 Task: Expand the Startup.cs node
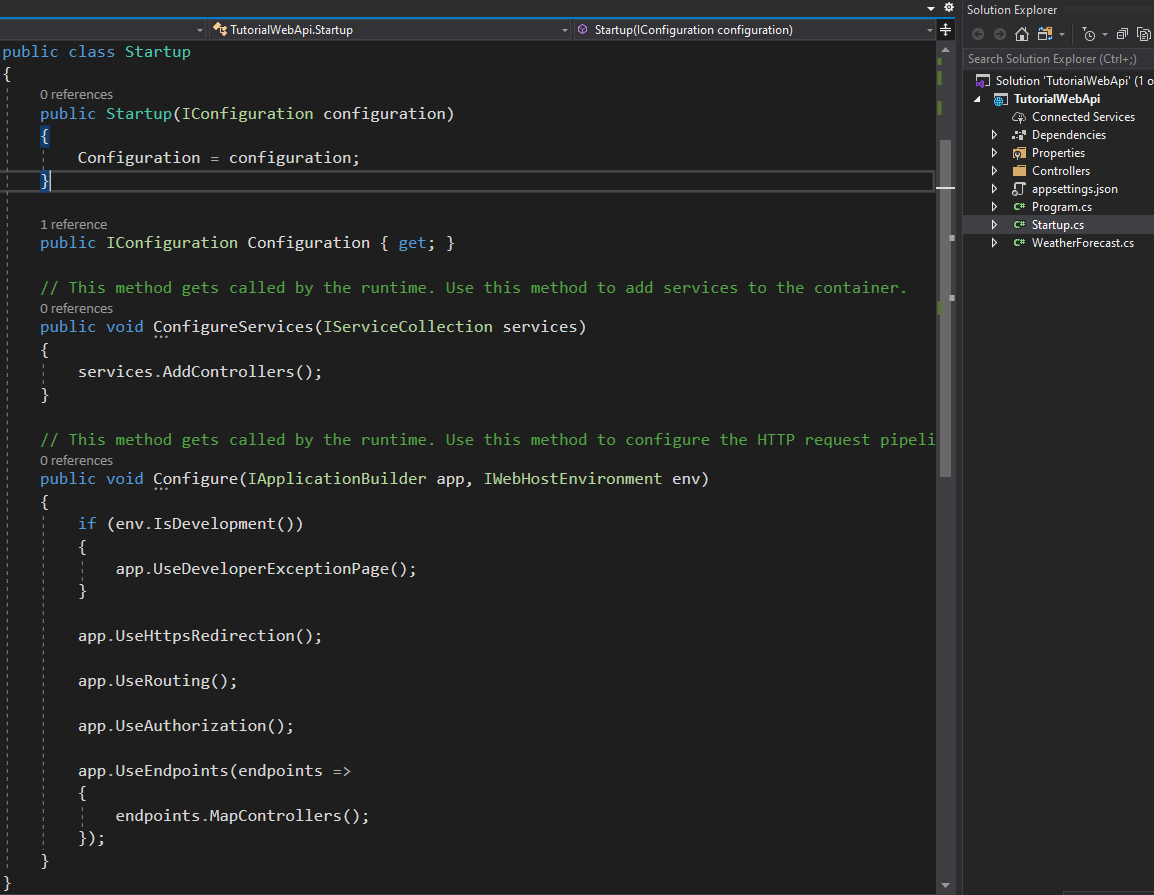tap(994, 225)
